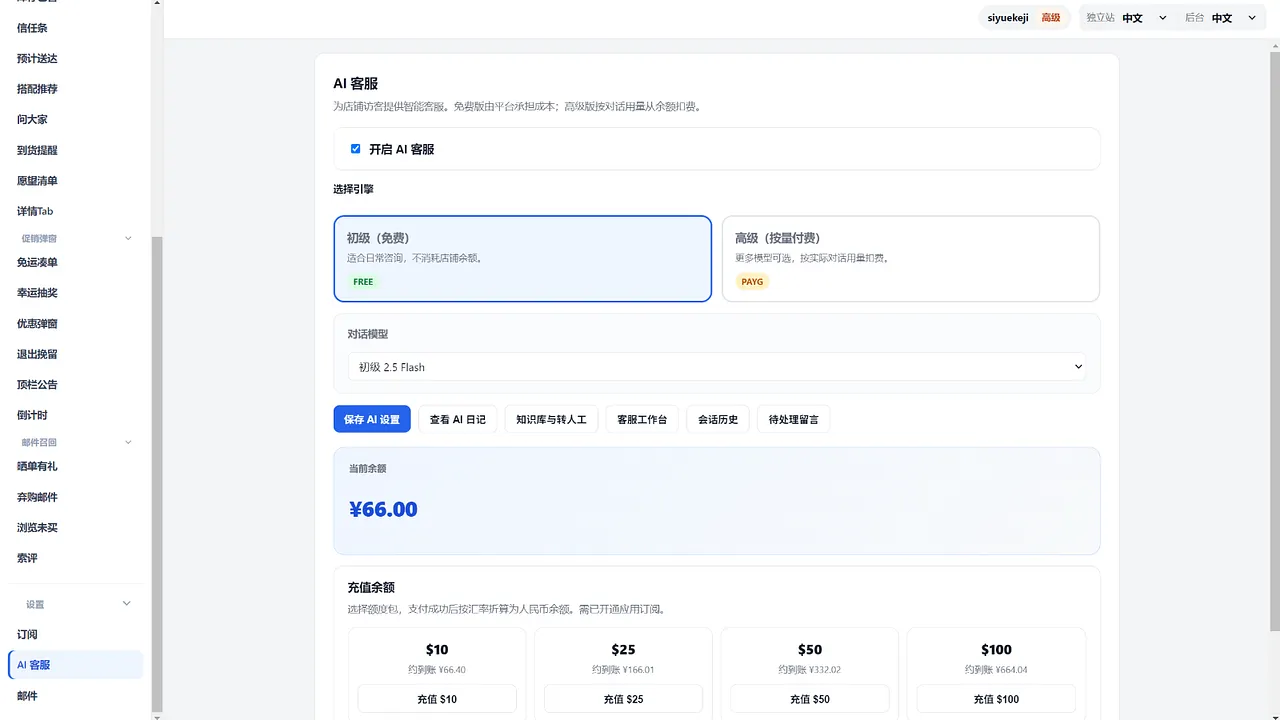Select 优惠弹窗 in the sidebar

point(76,323)
